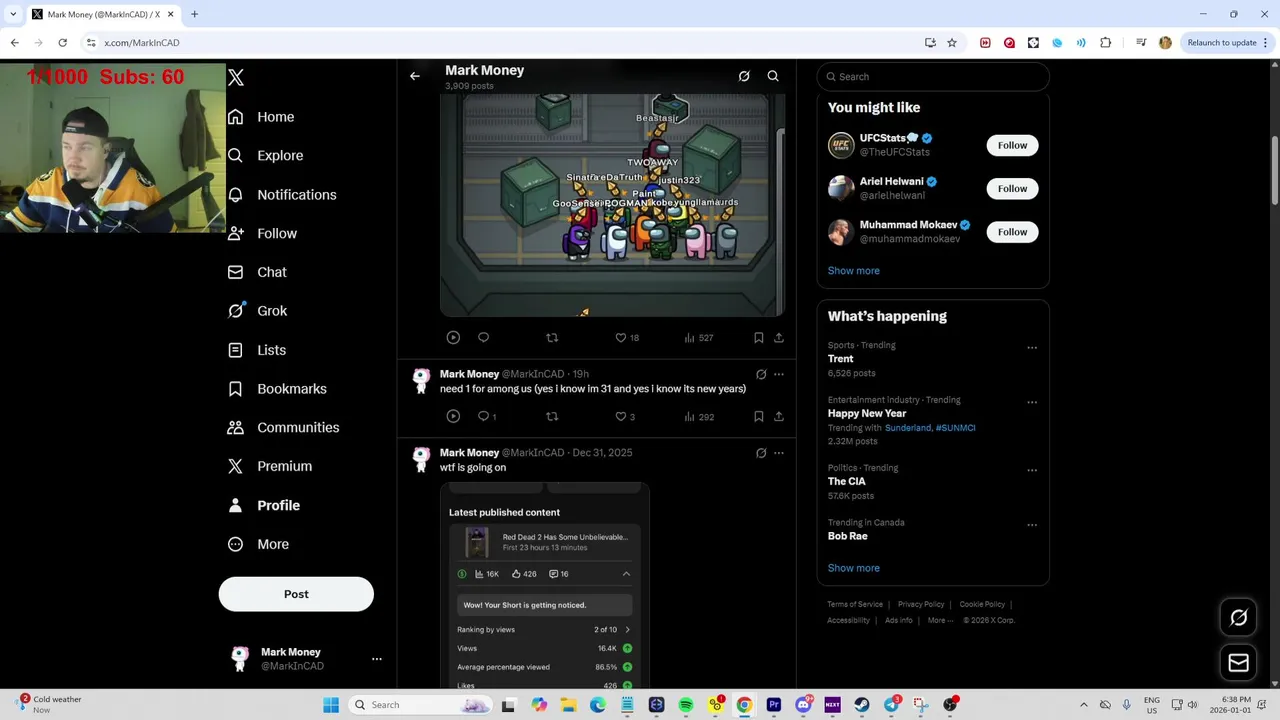
Task: Follow UFCStats
Action: tap(1012, 145)
